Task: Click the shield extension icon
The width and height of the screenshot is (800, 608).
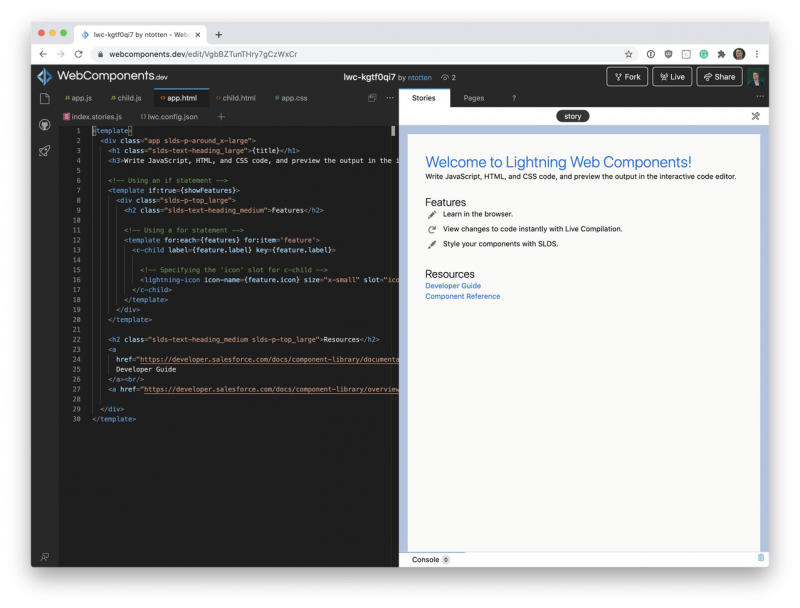Action: pyautogui.click(x=668, y=54)
